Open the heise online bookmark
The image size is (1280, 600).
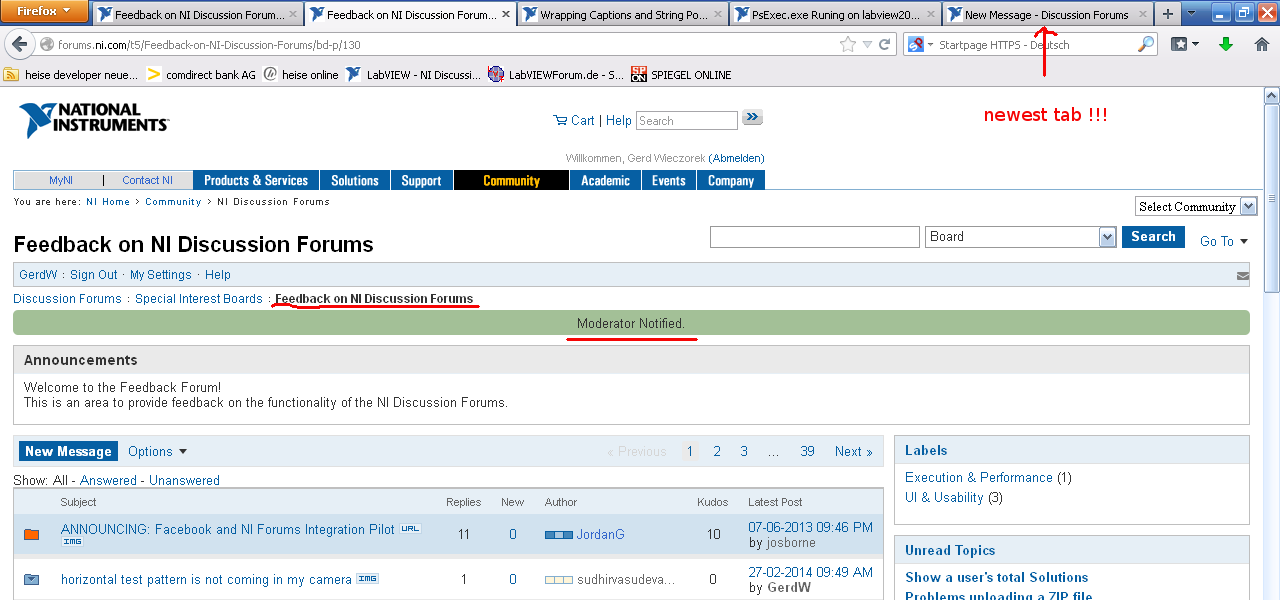click(x=301, y=75)
